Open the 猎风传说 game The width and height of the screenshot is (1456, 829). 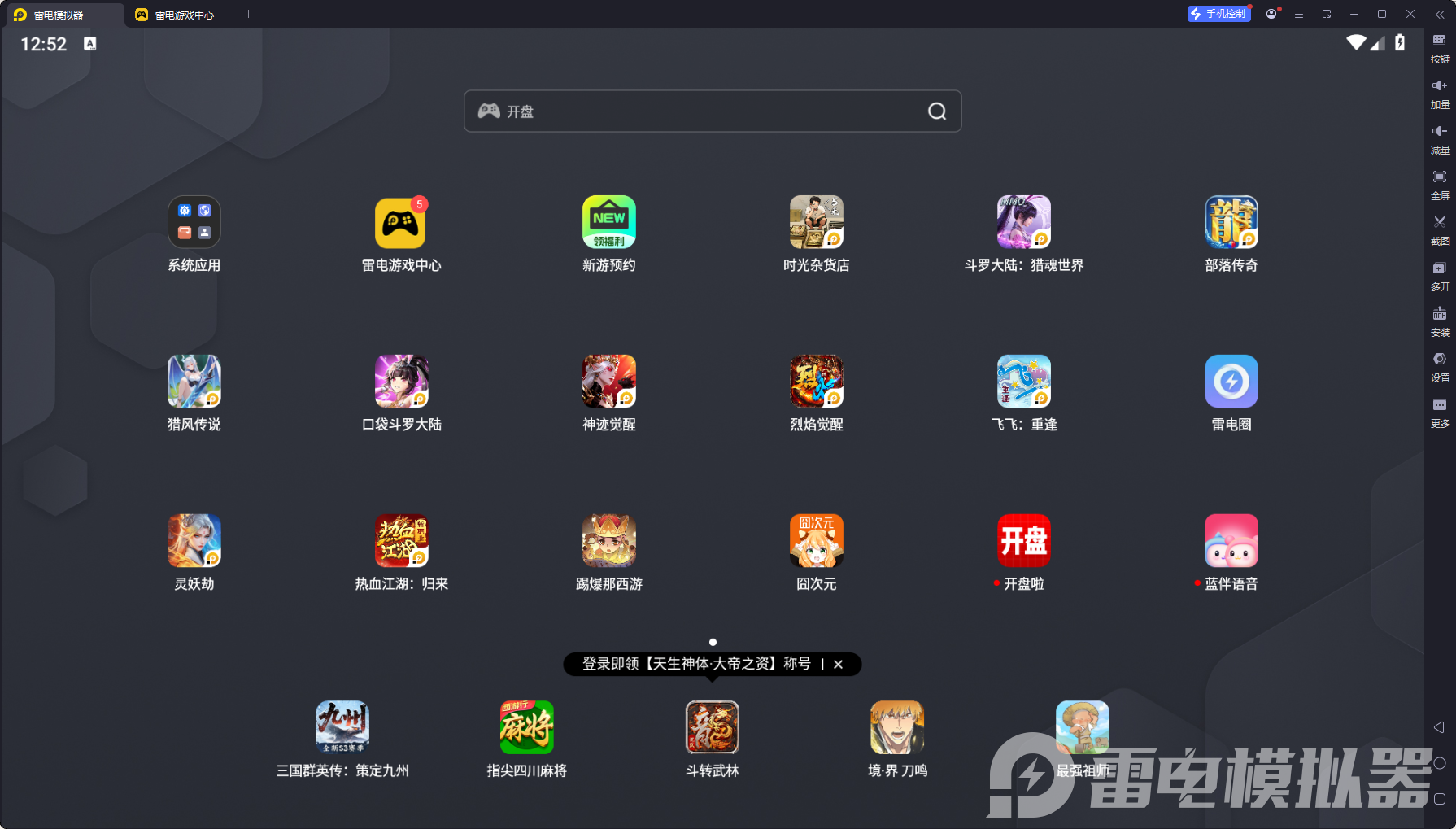click(x=194, y=382)
